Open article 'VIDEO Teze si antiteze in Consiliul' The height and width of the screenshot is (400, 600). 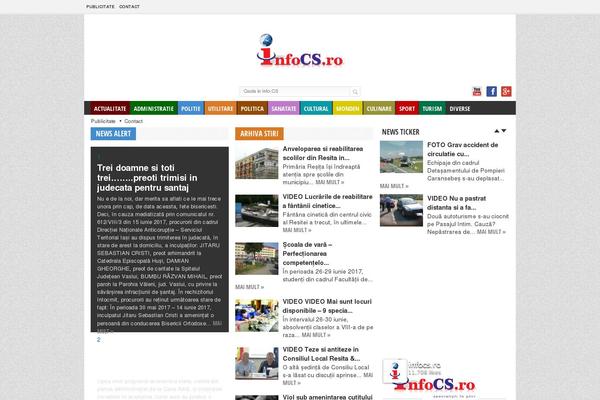pyautogui.click(x=321, y=354)
